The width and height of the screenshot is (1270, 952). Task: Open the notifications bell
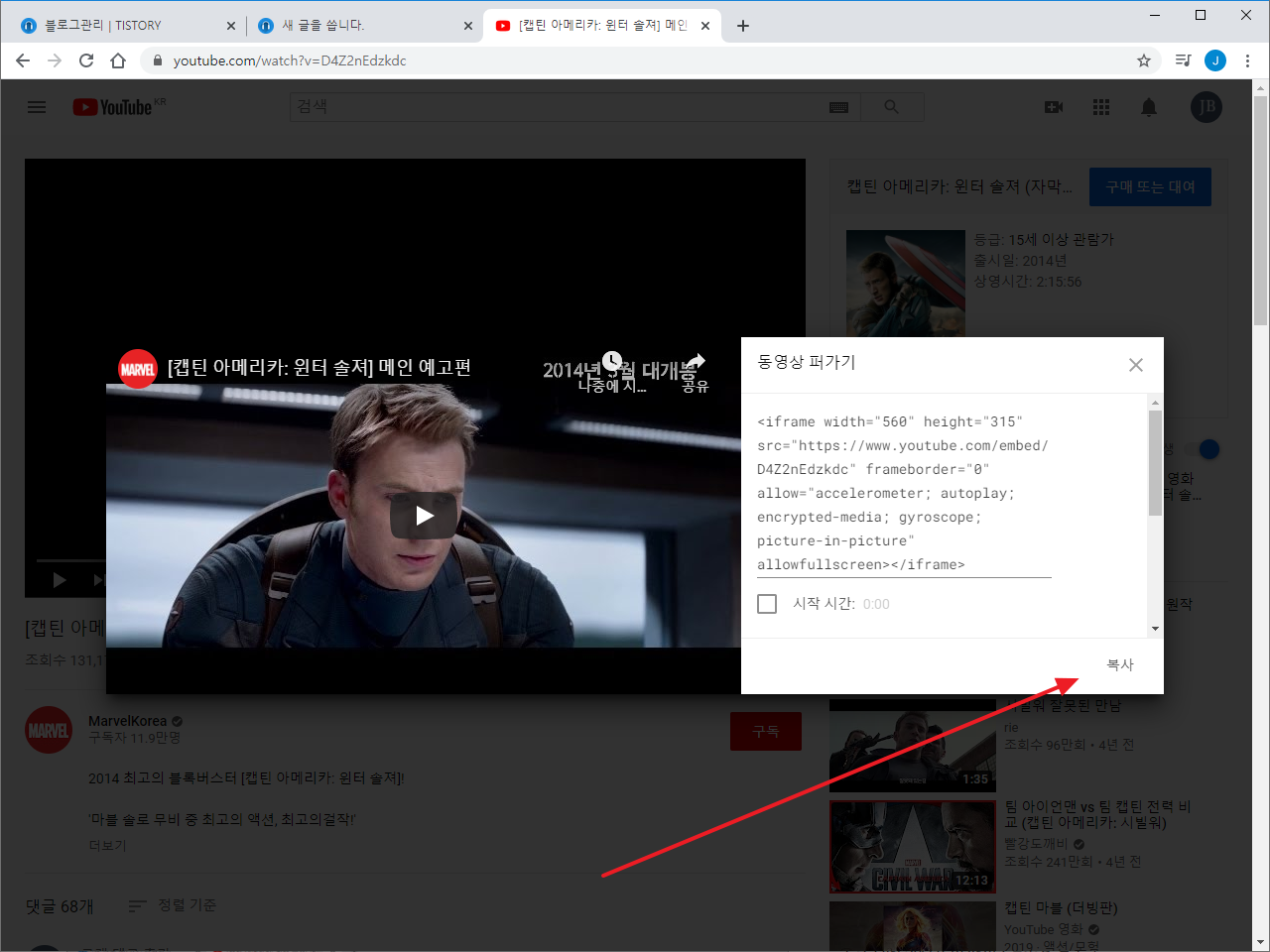click(1149, 107)
